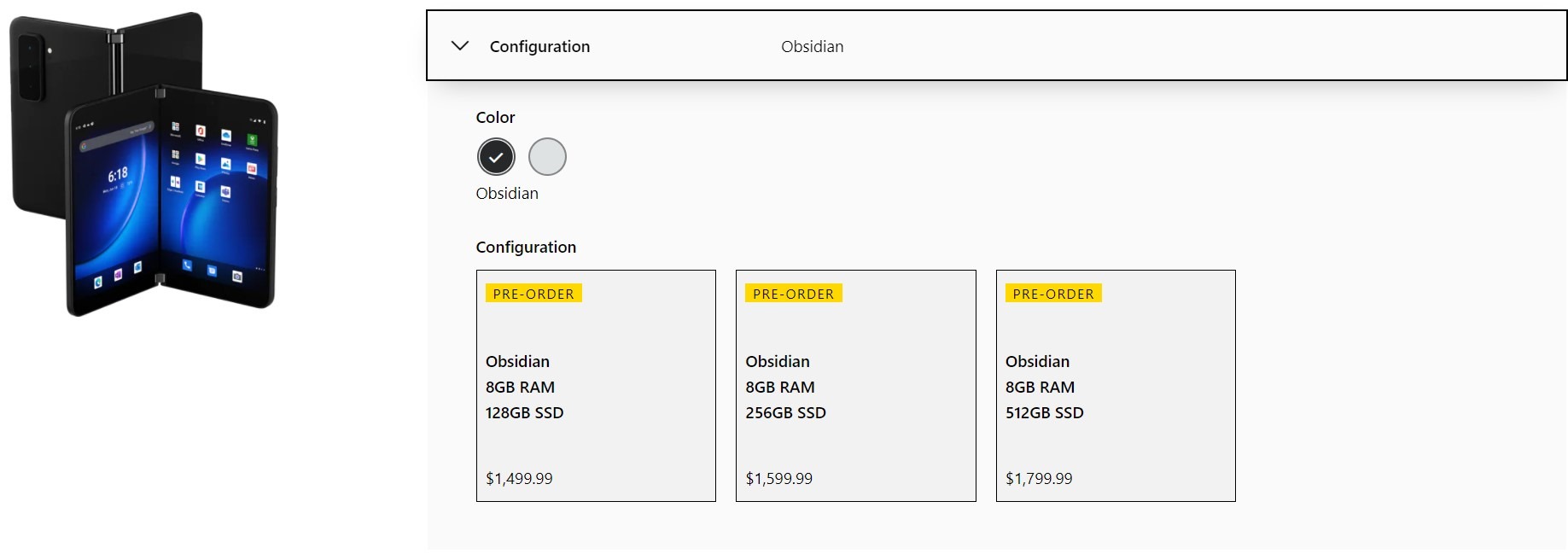Click the $1,799.99 price
The image size is (1568, 554).
(1039, 479)
